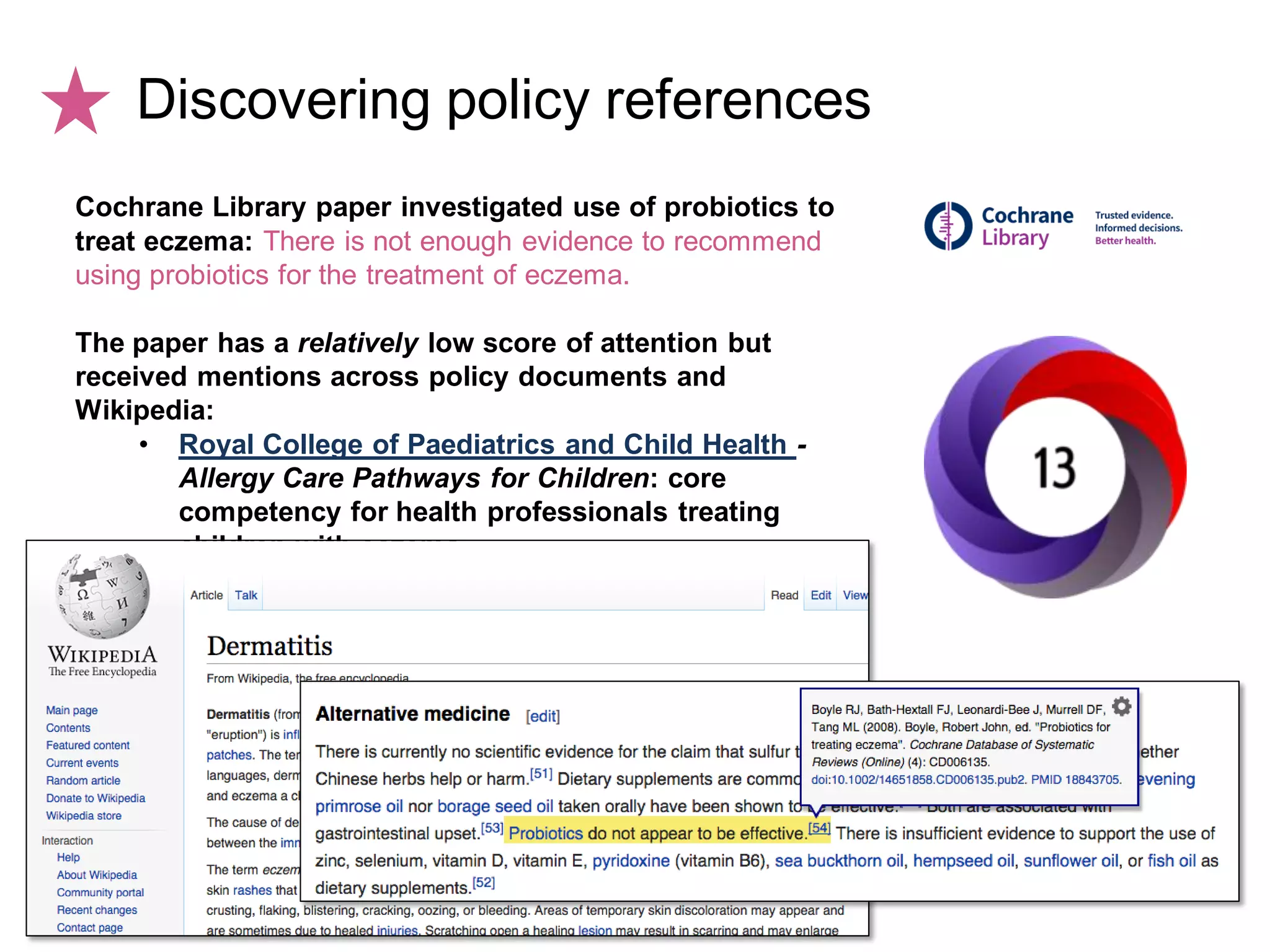The height and width of the screenshot is (952, 1270).
Task: Open the Contents sidebar link
Action: tap(68, 728)
